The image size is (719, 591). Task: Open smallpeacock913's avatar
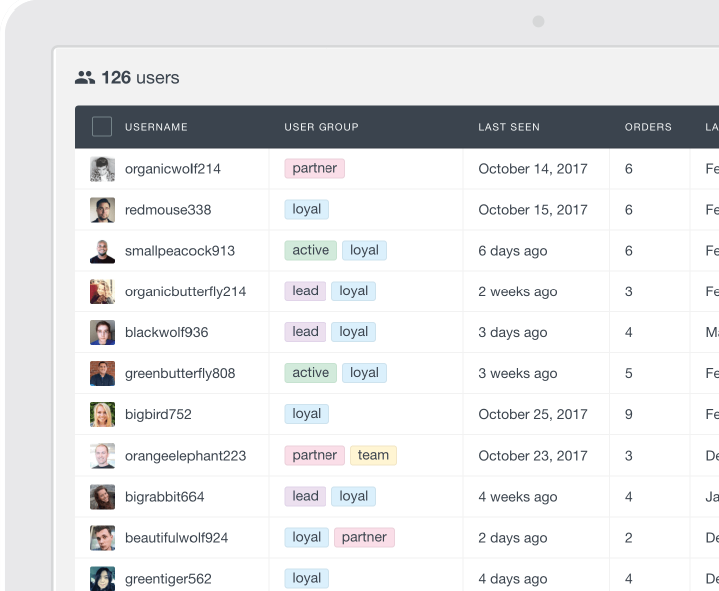[102, 251]
